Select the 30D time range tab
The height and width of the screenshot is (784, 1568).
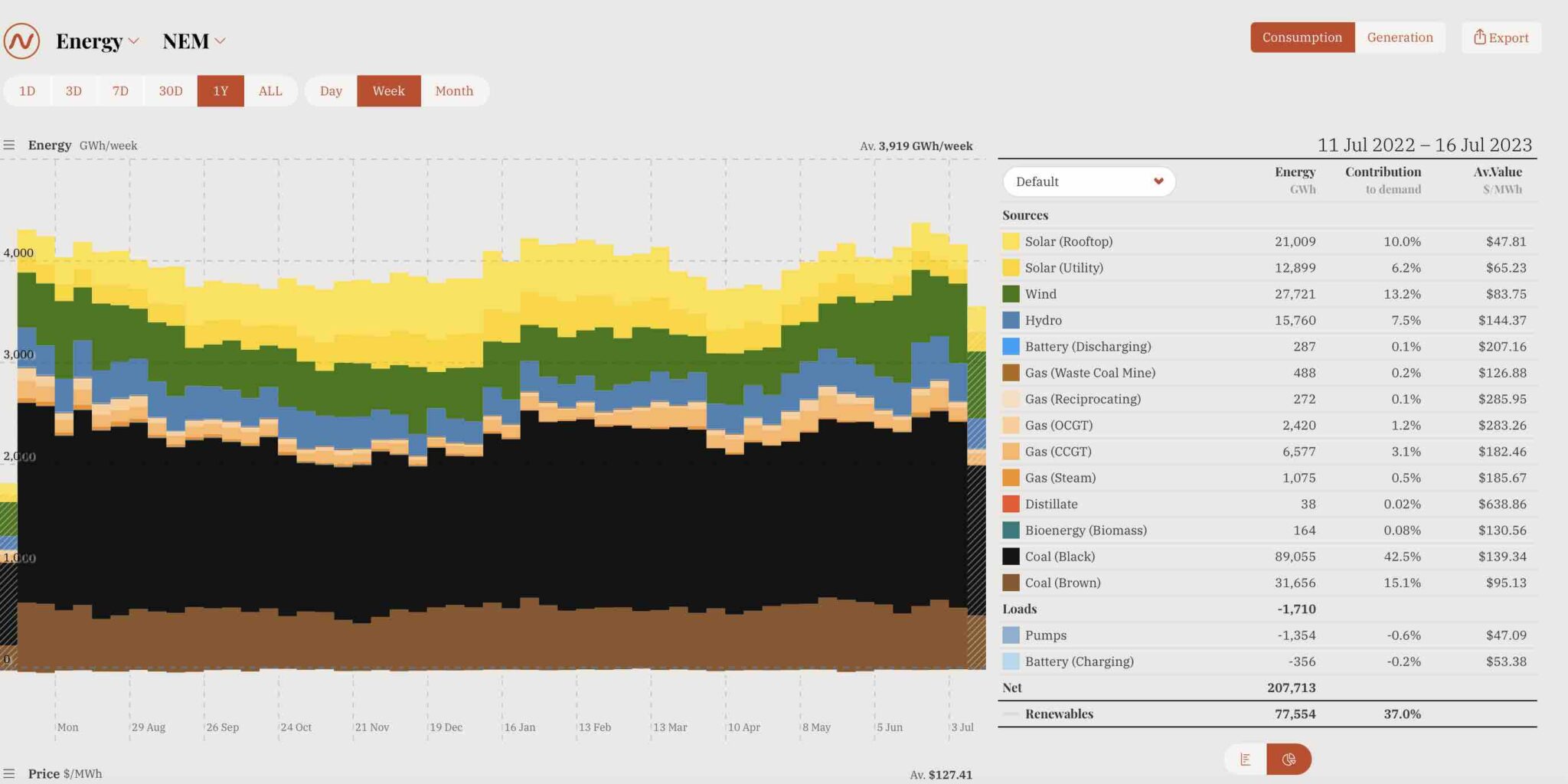coord(170,90)
